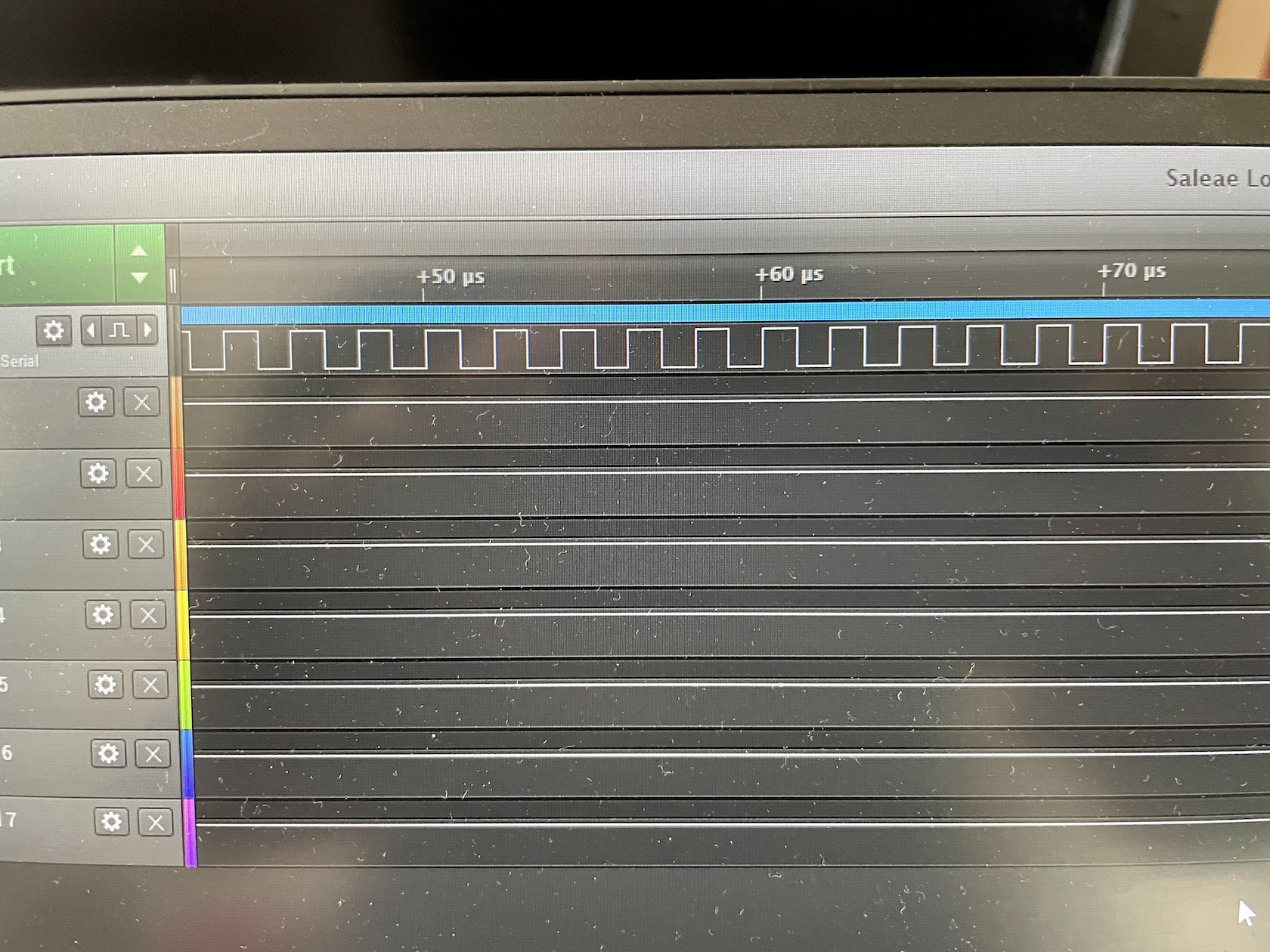Open gear settings for the red channel
This screenshot has height=952, width=1270.
[98, 474]
